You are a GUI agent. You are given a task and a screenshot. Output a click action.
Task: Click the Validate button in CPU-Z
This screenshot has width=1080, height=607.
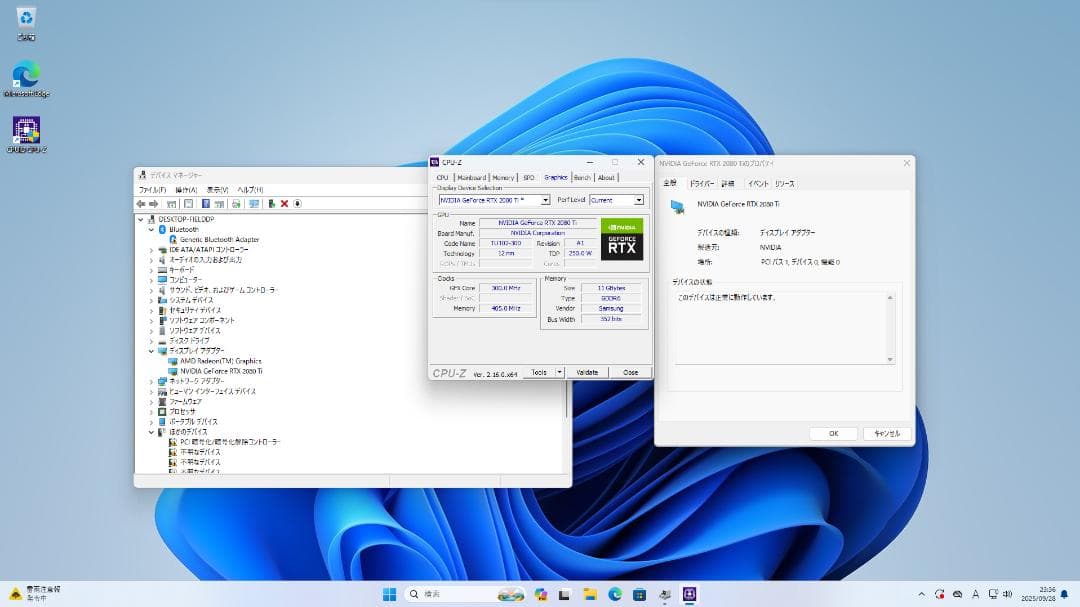pyautogui.click(x=587, y=371)
